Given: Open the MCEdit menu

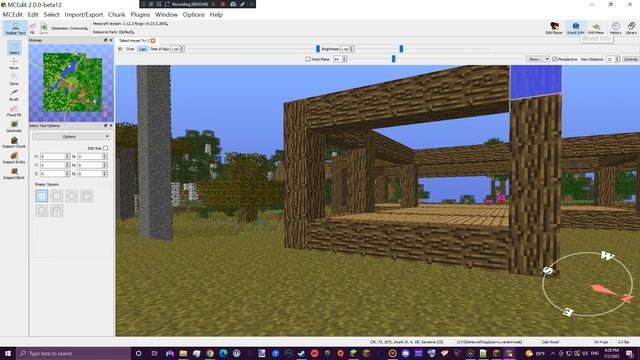Looking at the screenshot, I should click(13, 15).
